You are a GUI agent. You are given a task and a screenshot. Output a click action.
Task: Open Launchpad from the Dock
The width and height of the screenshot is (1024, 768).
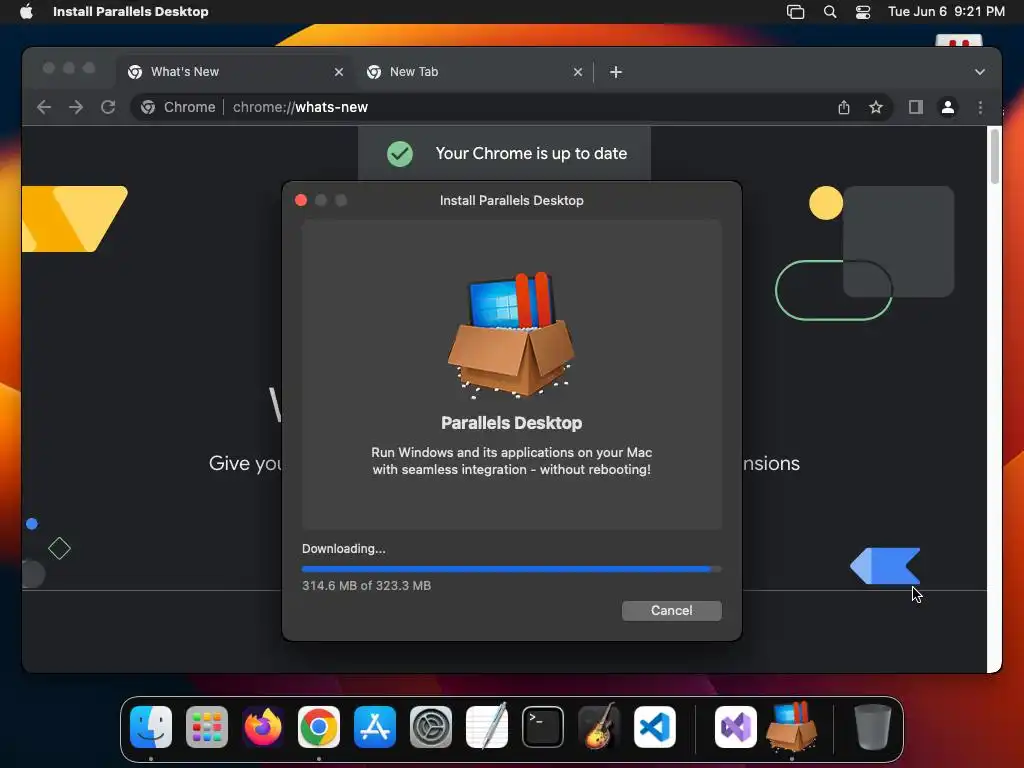click(207, 727)
